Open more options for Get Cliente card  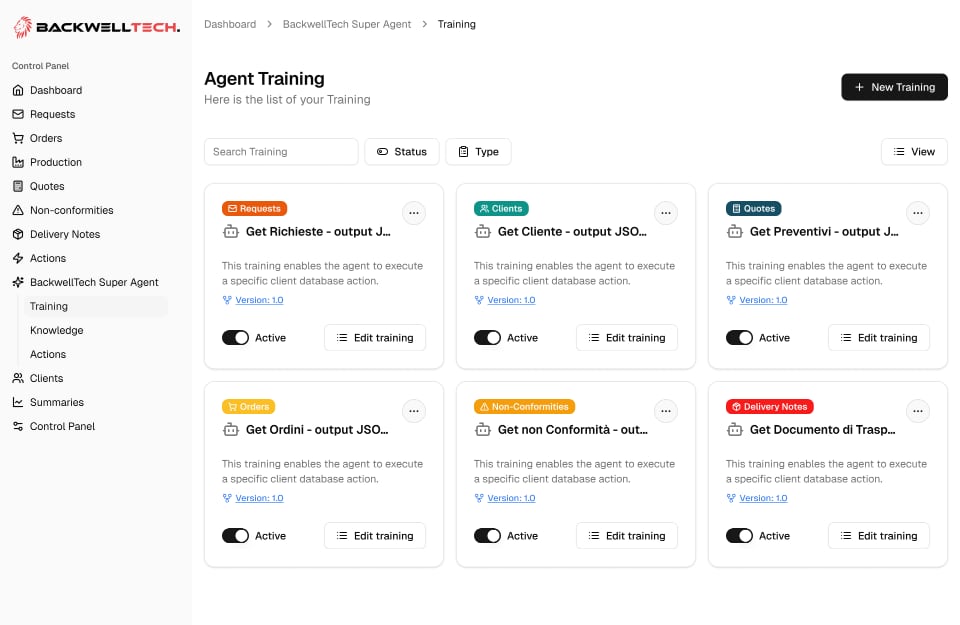(666, 213)
